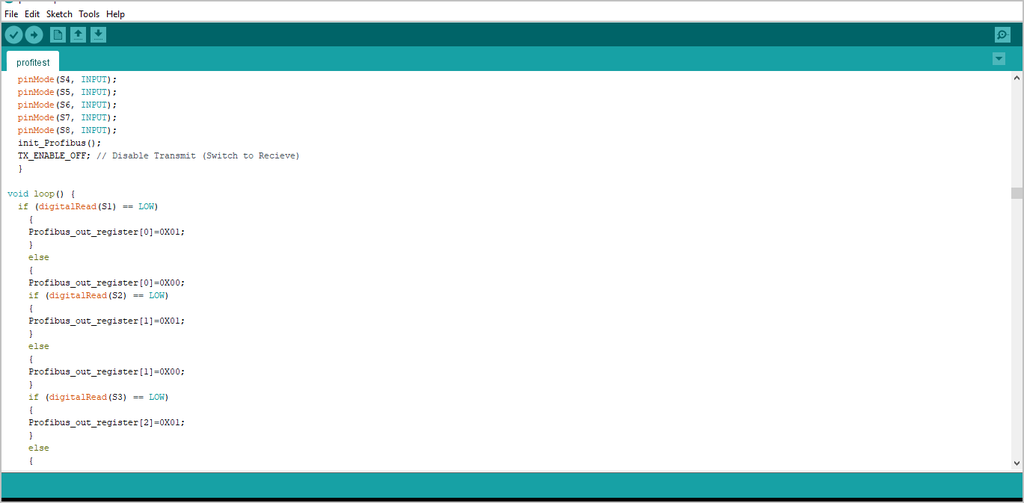Click the TX_ENABLE_OFF statement
The image size is (1024, 503).
(54, 155)
